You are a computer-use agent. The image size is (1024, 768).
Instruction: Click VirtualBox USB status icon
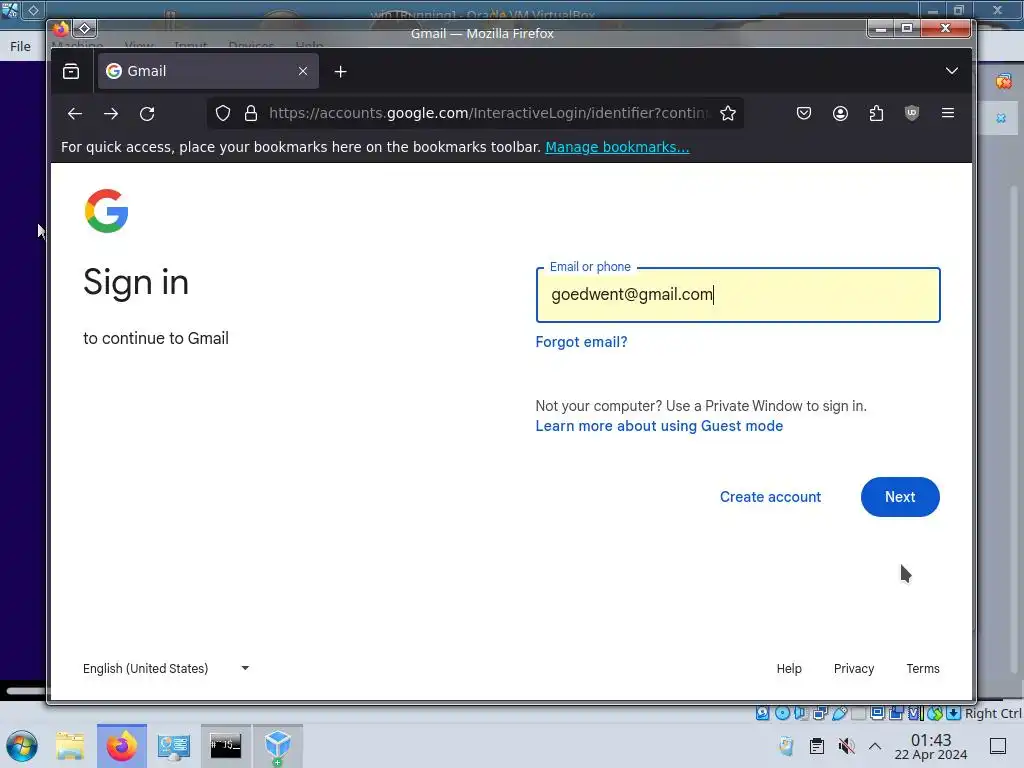point(840,713)
